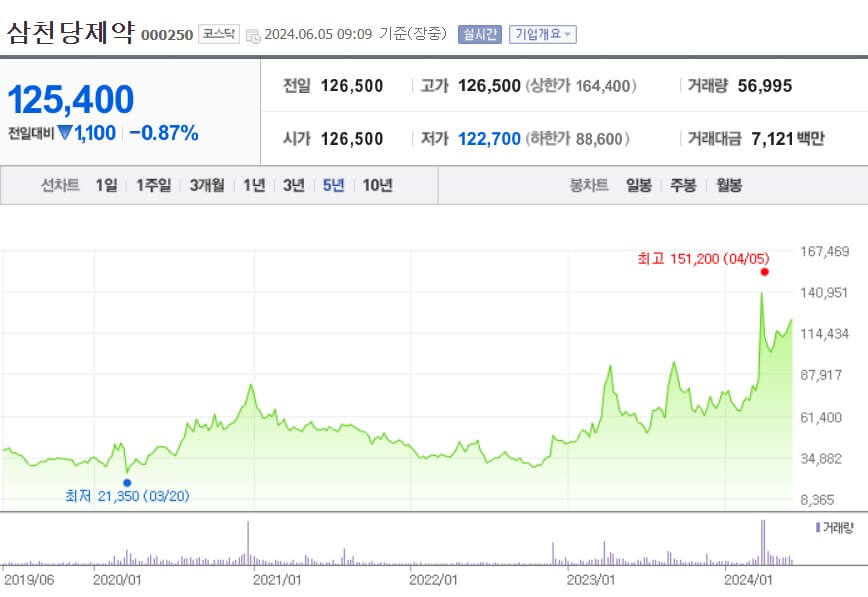Viewport: 868px width, 597px height.
Task: Click the 실시간 button
Action: tap(482, 33)
